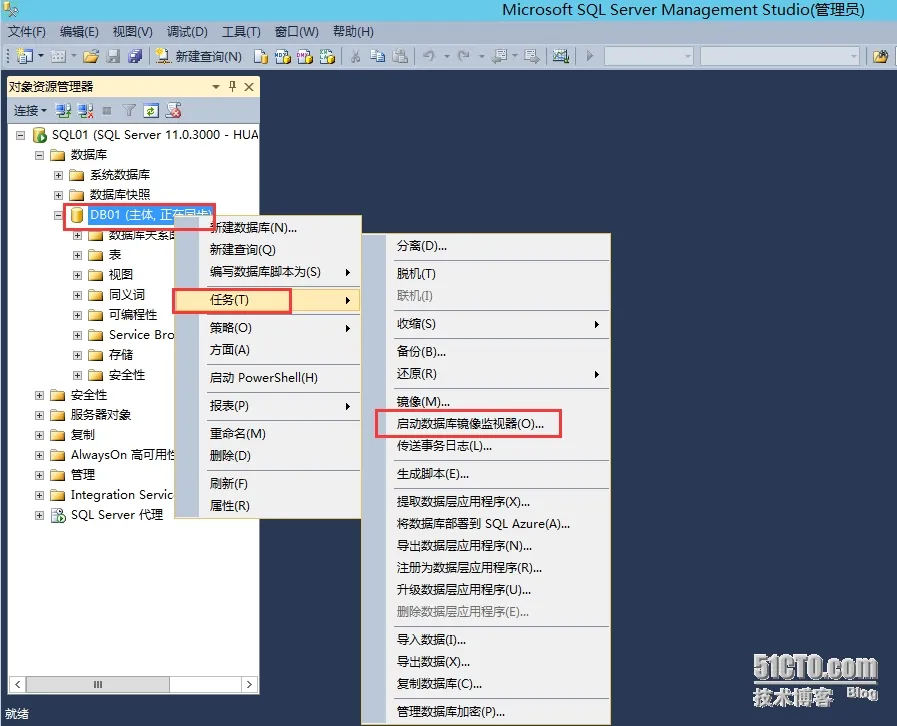Collapse the 数据库 folder node
This screenshot has width=897, height=726.
(x=39, y=155)
